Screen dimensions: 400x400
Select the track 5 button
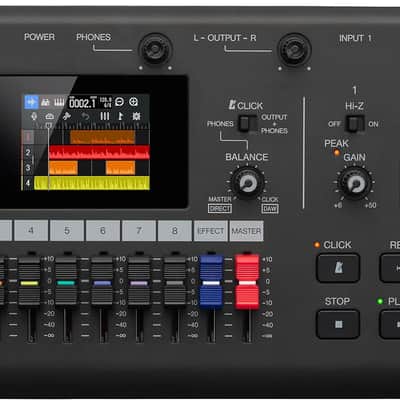[67, 231]
